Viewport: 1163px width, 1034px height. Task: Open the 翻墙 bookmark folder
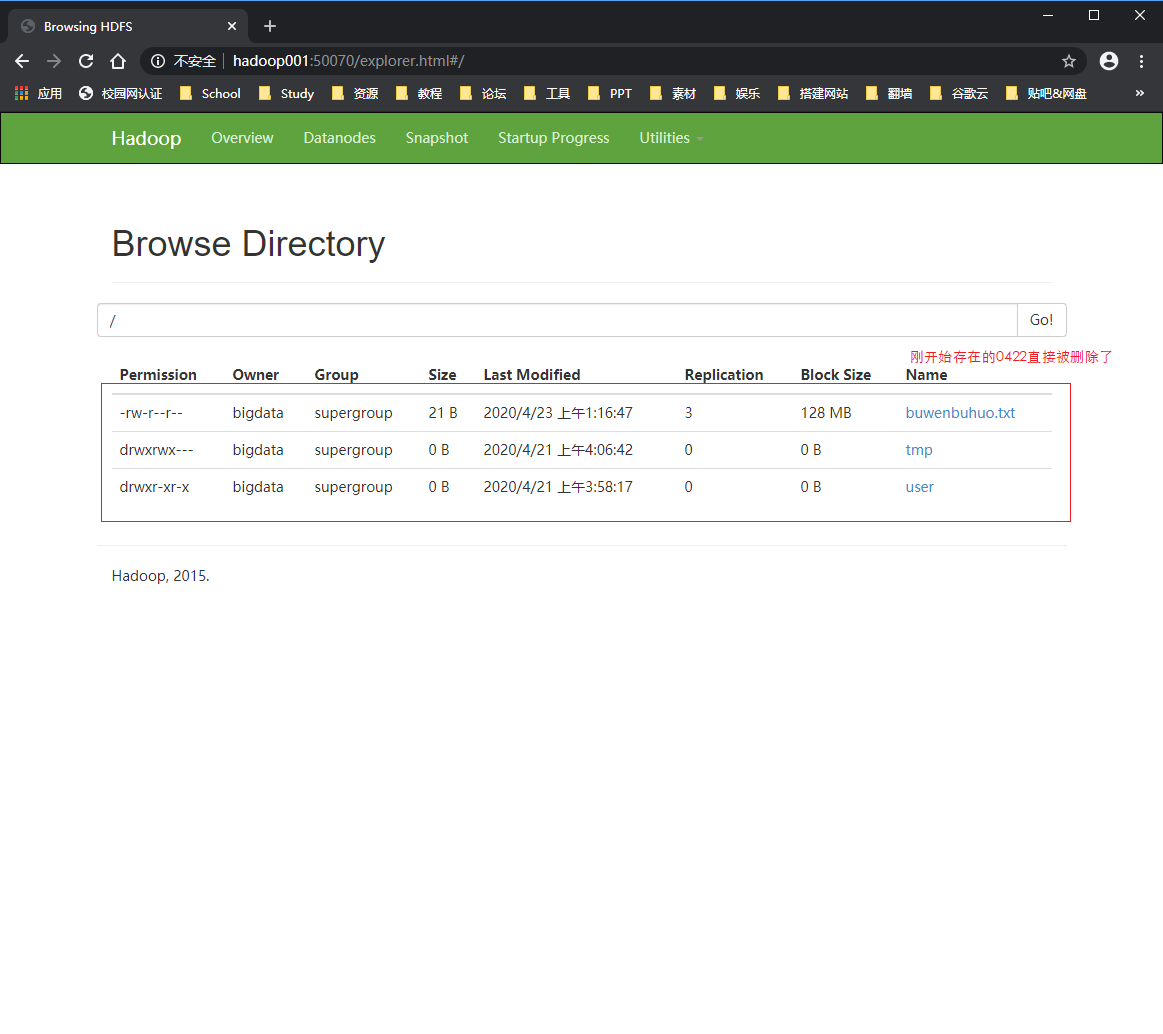(889, 93)
